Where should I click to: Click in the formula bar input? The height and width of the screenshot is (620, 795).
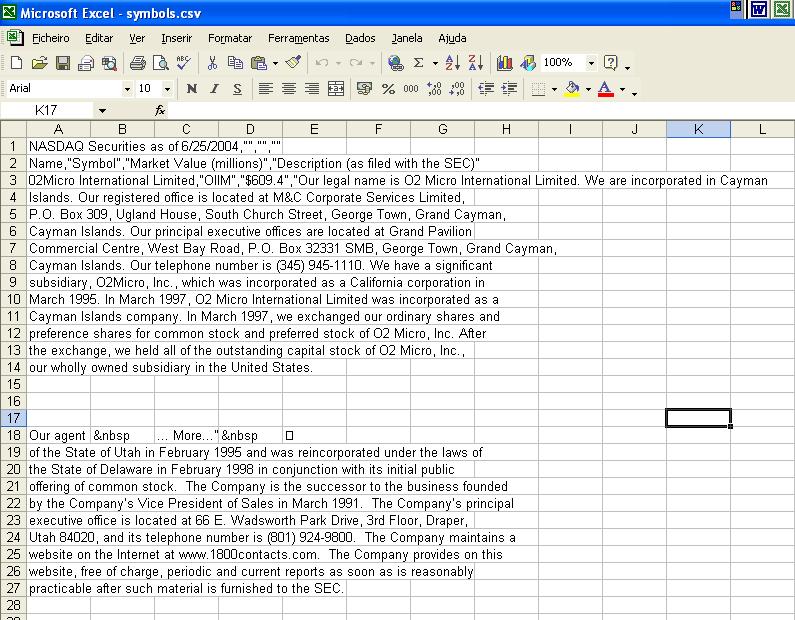click(x=479, y=110)
